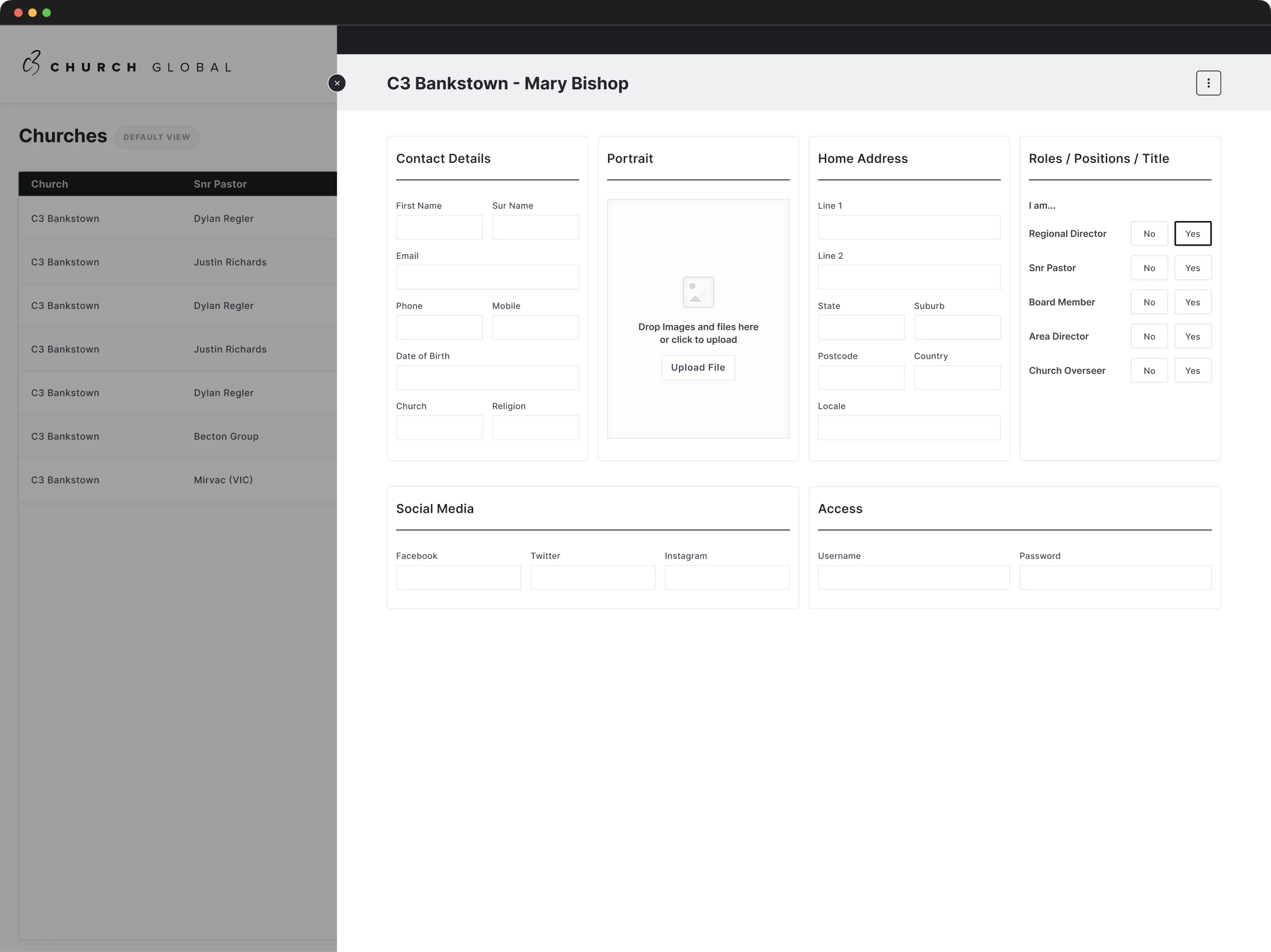
Task: Set Area Director to Yes
Action: click(x=1192, y=337)
